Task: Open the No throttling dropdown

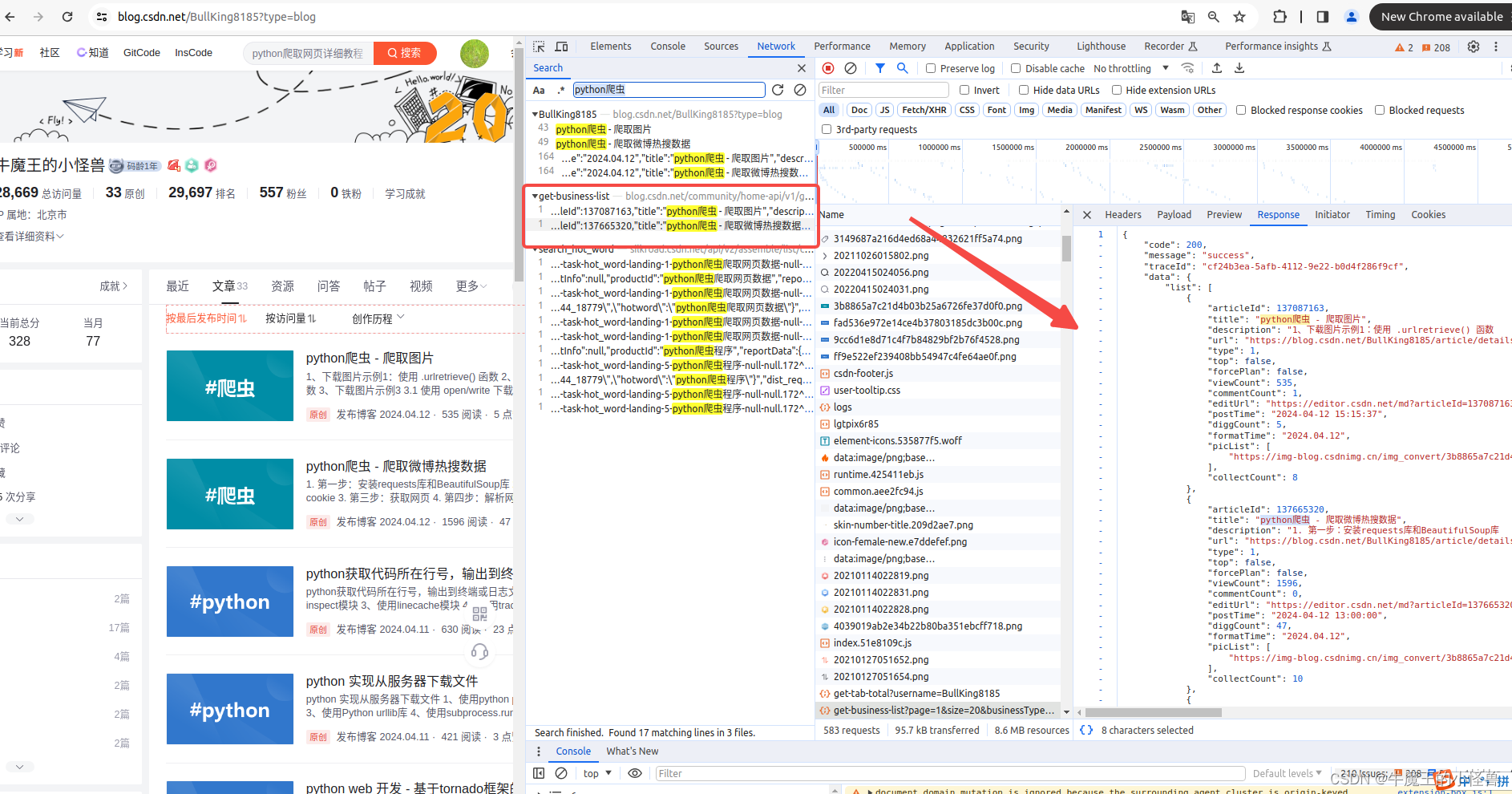Action: point(1131,68)
